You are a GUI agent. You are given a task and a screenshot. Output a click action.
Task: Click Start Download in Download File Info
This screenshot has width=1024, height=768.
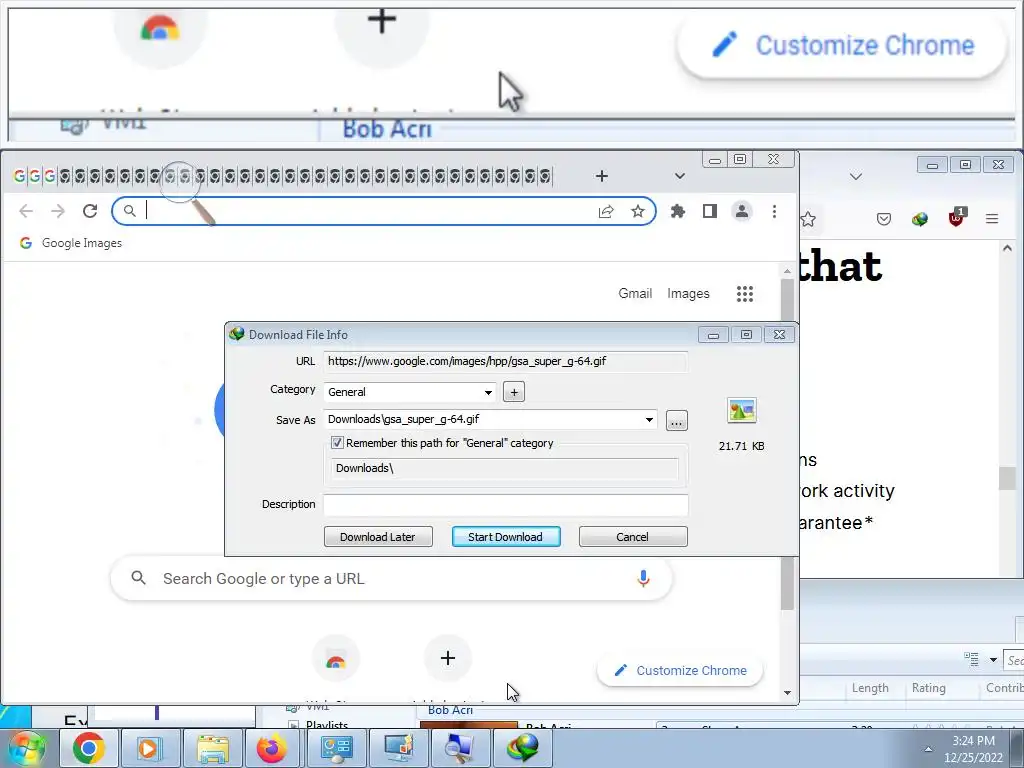point(506,537)
